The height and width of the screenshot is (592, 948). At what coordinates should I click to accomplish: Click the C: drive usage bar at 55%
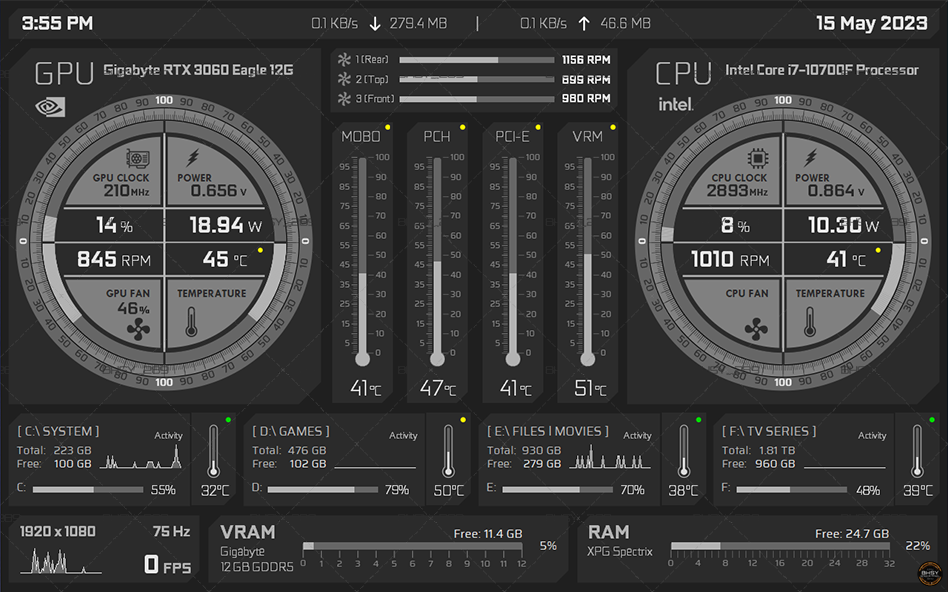pos(88,489)
